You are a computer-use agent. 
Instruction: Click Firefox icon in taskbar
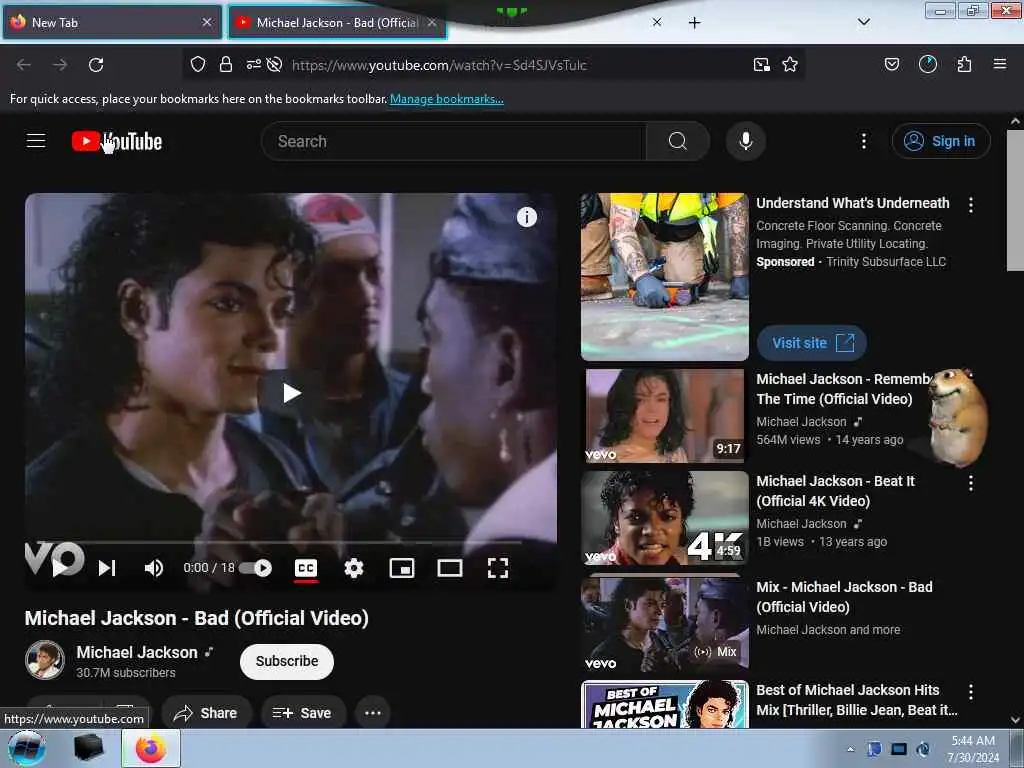[x=151, y=749]
